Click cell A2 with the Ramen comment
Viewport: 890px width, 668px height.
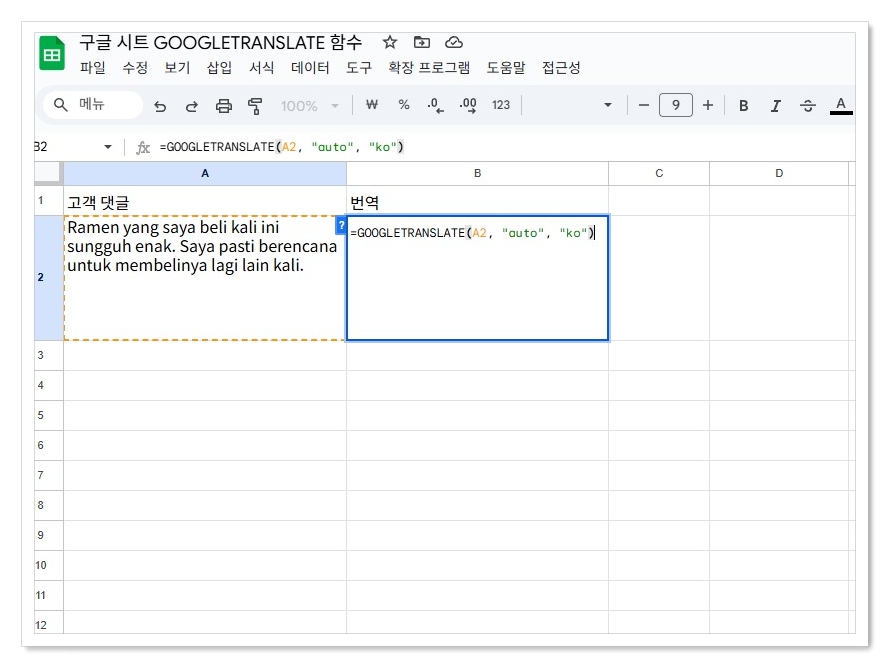[x=205, y=278]
